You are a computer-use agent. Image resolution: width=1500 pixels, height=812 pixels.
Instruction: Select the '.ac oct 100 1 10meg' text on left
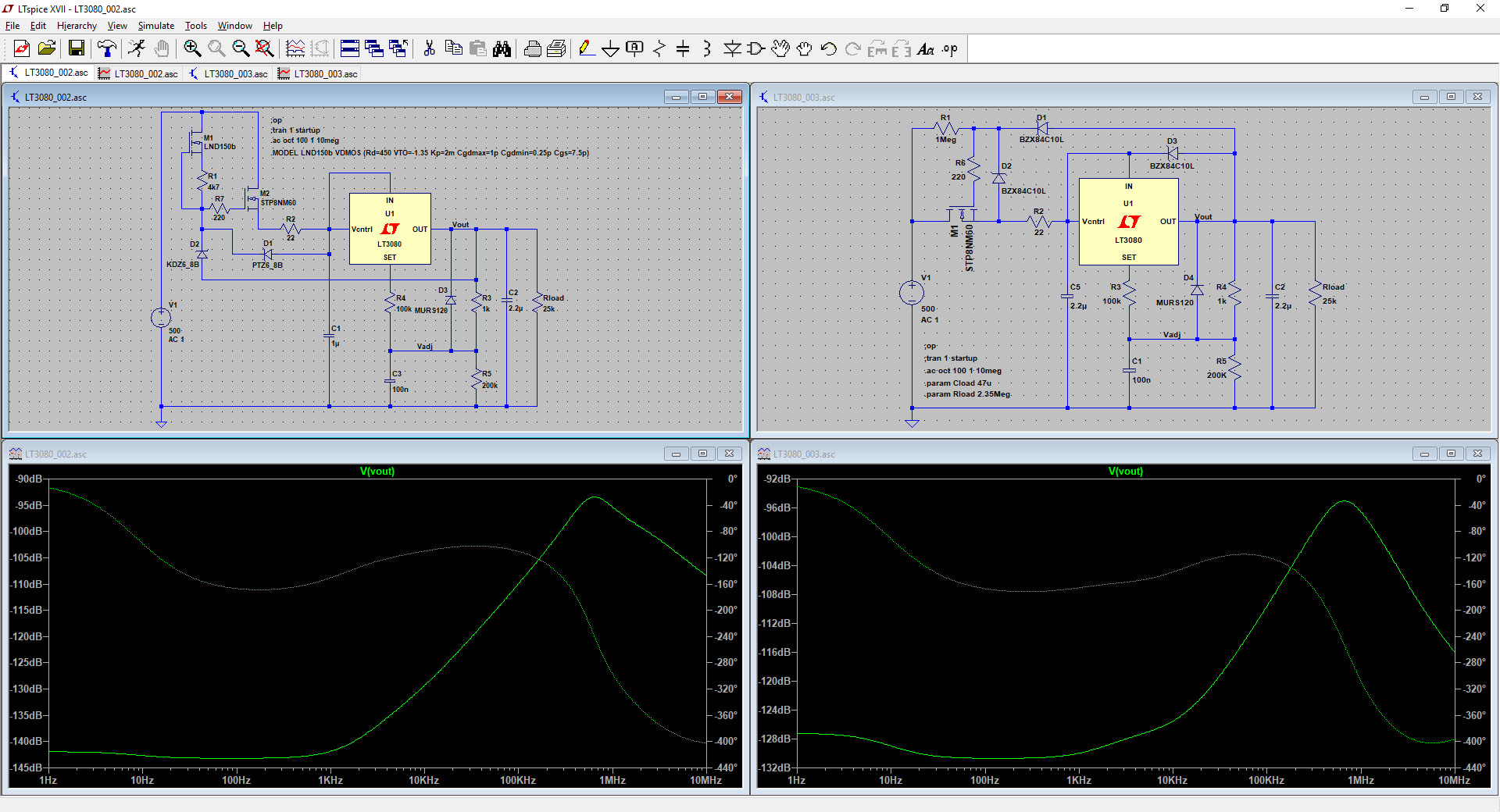pos(305,141)
